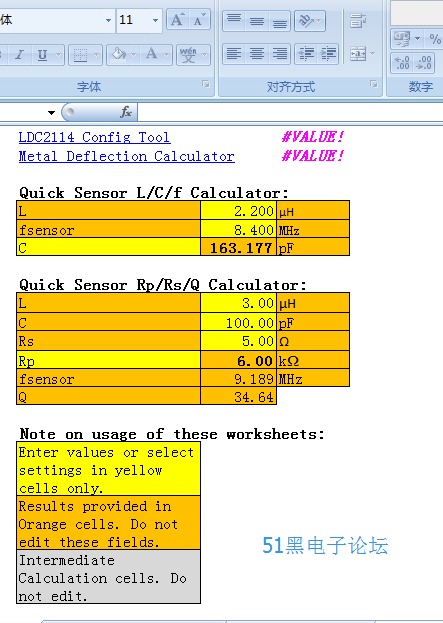Screen dimensions: 443x623
Task: Open fill color dropdown arrow
Action: click(133, 54)
